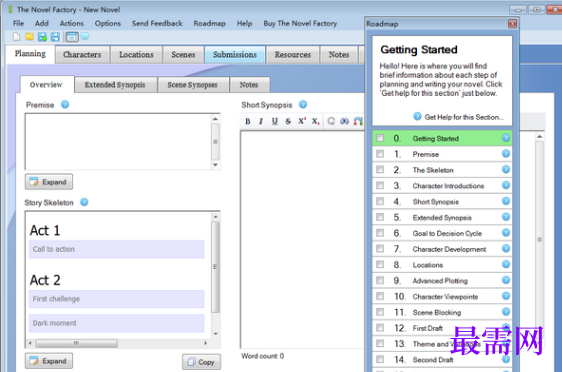Check the Goal to Decision Cycle checkbox

[380, 233]
